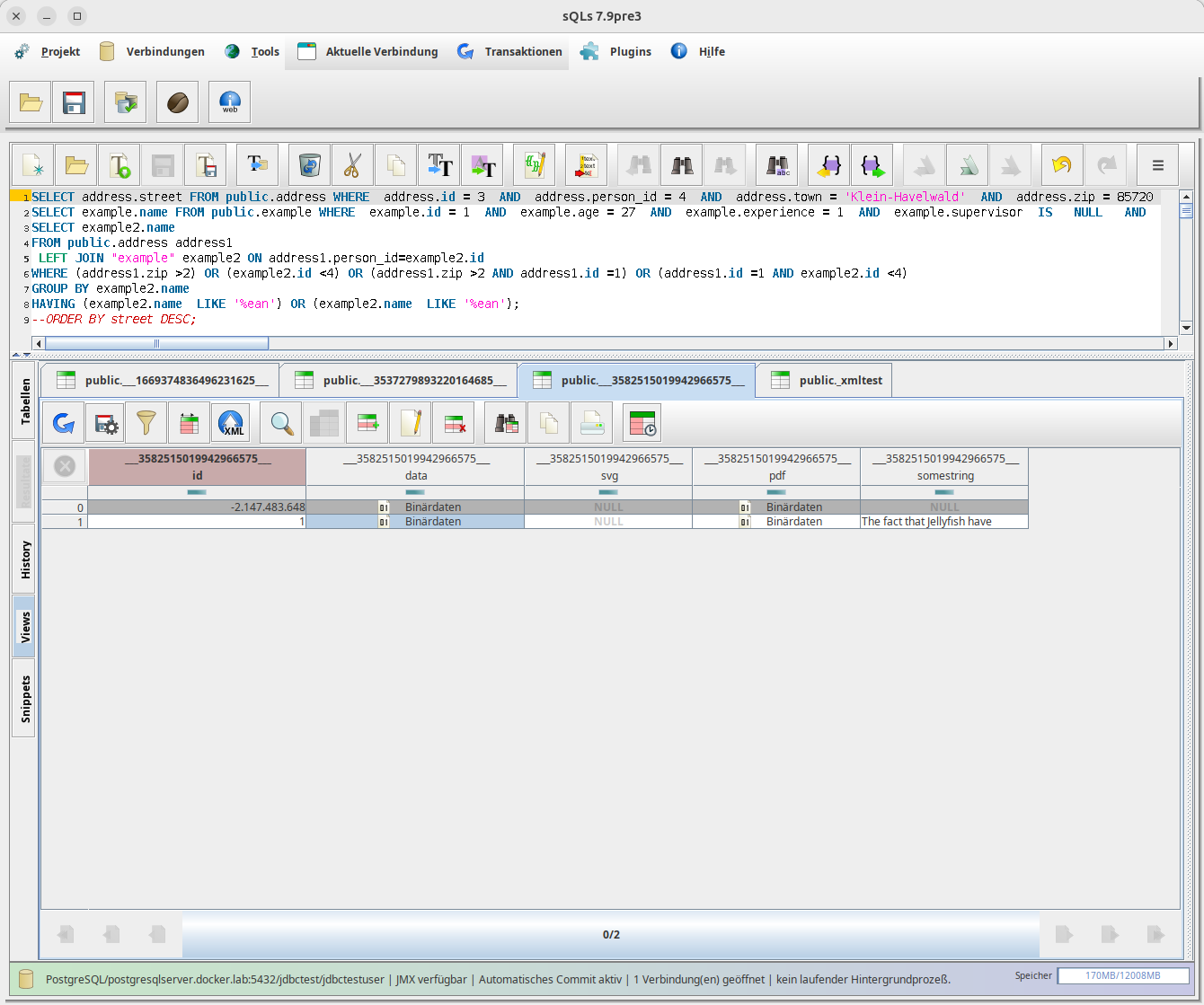1204x1005 pixels.
Task: Select the 'The fact that Jellyfish have' cell
Action: (945, 522)
